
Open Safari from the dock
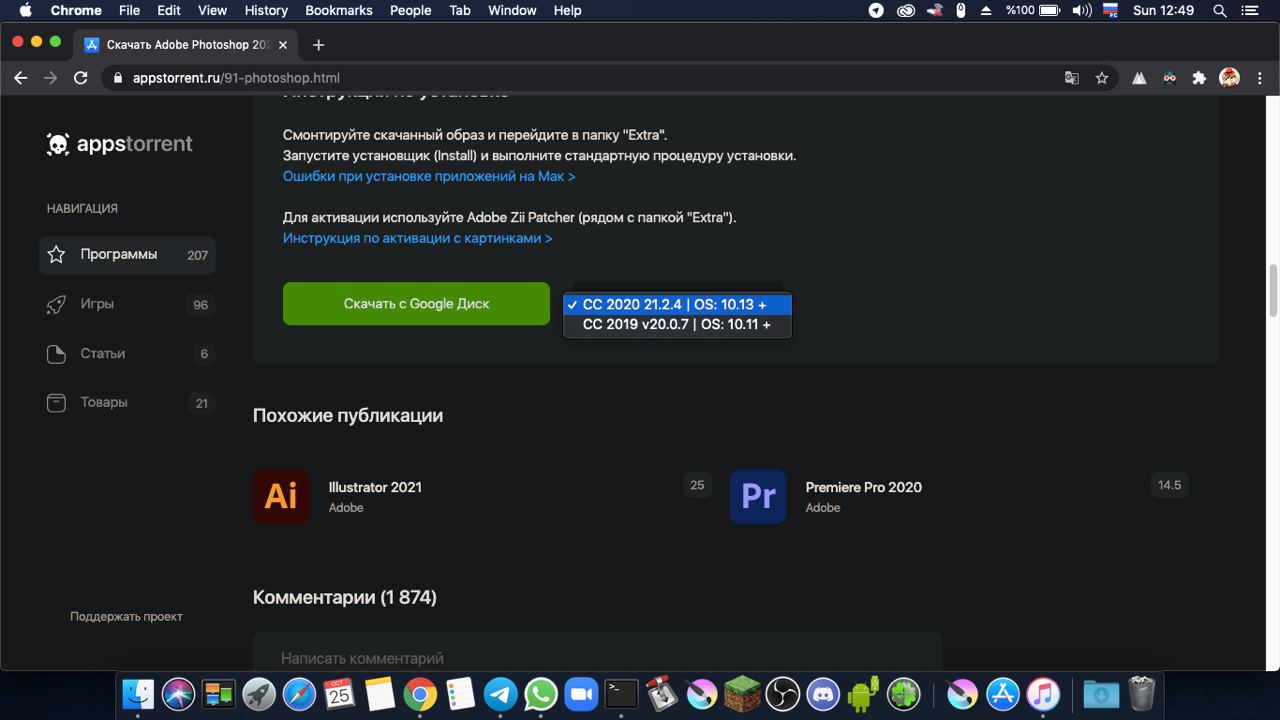point(299,694)
